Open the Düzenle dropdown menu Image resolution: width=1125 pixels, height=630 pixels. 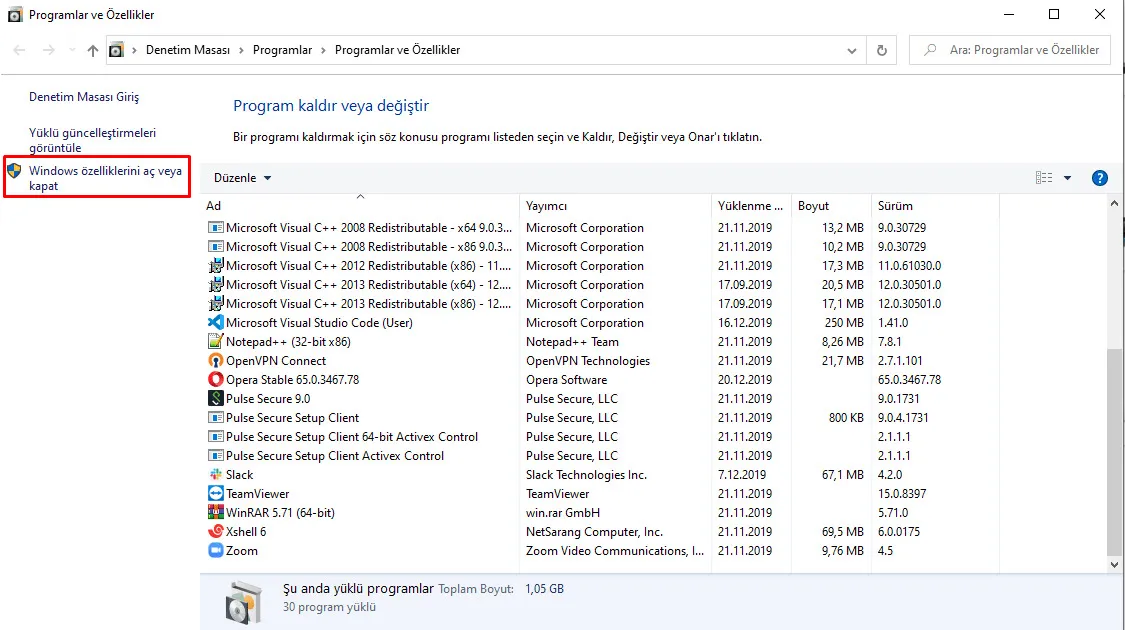(243, 178)
